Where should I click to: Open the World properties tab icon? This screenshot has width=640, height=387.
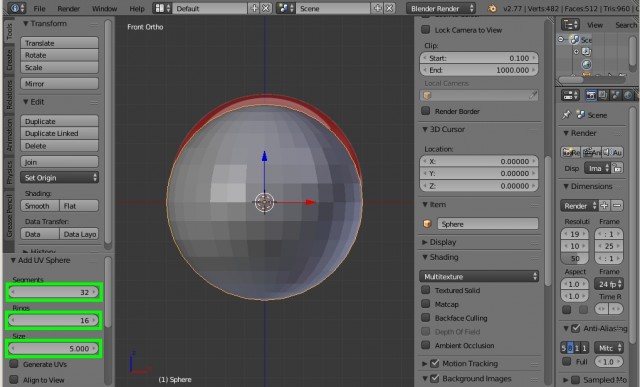coord(628,96)
